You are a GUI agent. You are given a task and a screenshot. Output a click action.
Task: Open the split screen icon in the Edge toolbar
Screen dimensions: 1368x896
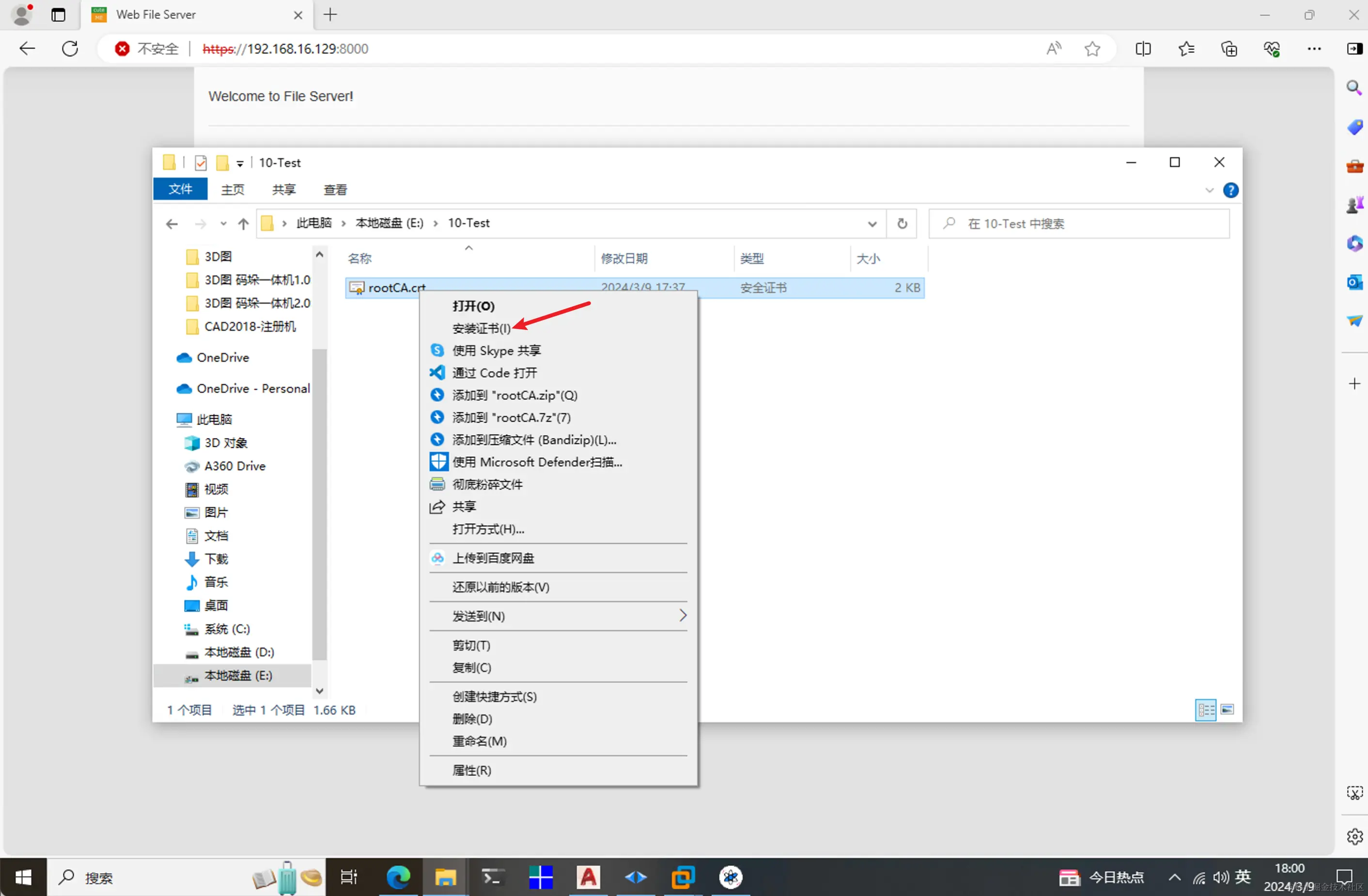[x=1143, y=49]
